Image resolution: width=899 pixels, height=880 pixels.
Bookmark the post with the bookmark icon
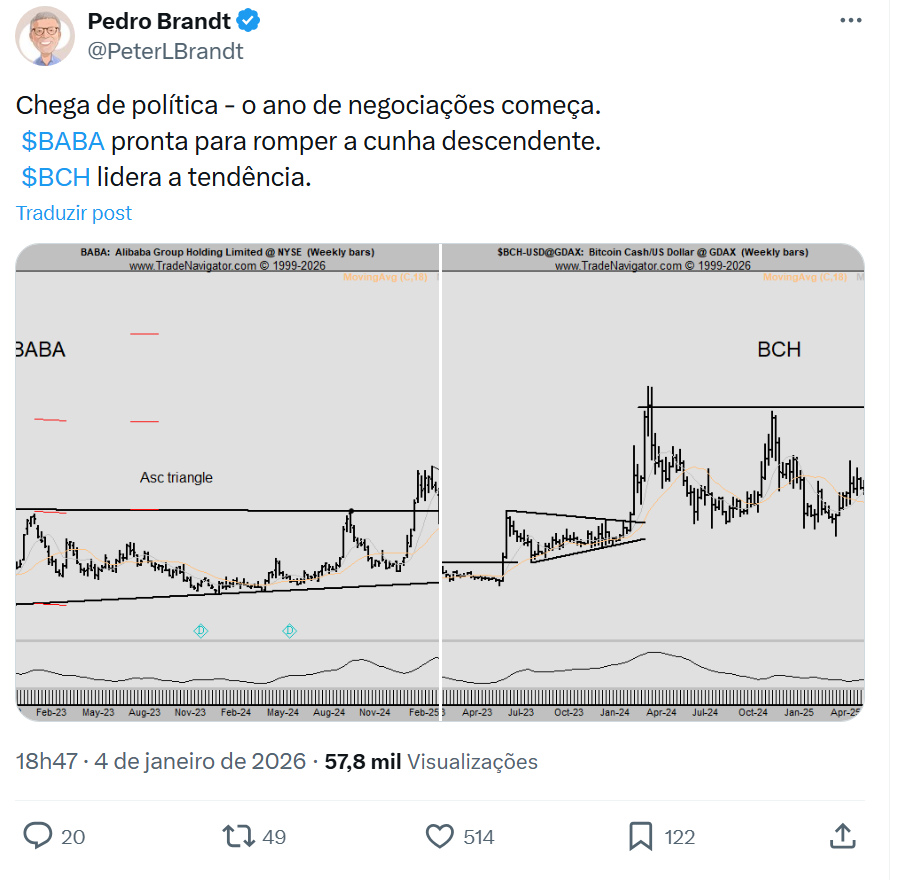(x=641, y=836)
